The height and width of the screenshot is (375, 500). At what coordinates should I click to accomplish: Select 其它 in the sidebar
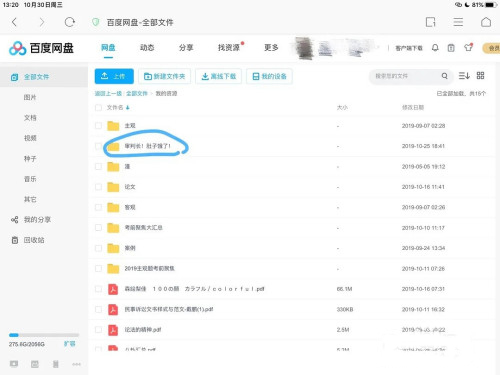tap(30, 199)
